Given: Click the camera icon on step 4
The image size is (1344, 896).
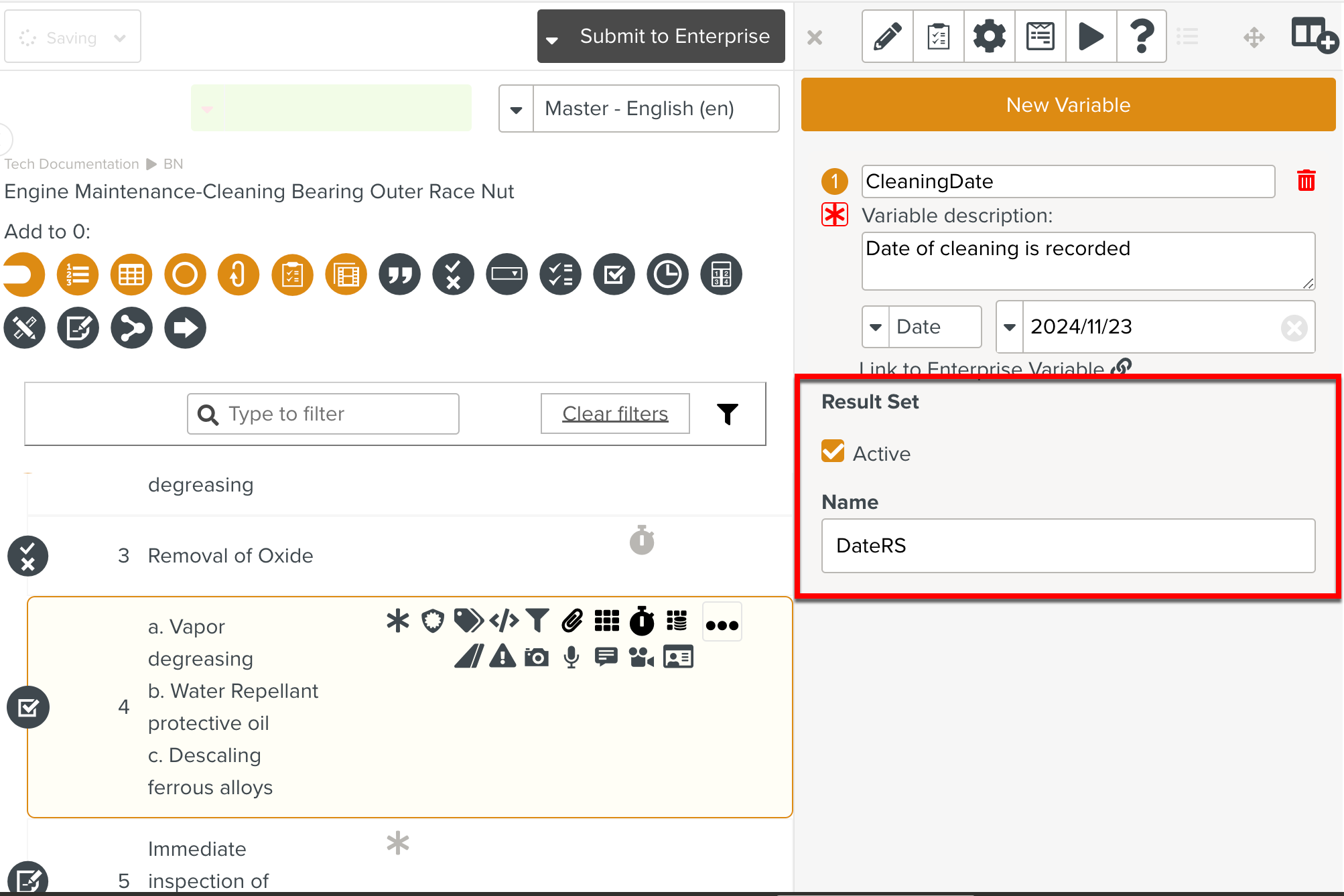Looking at the screenshot, I should coord(537,658).
